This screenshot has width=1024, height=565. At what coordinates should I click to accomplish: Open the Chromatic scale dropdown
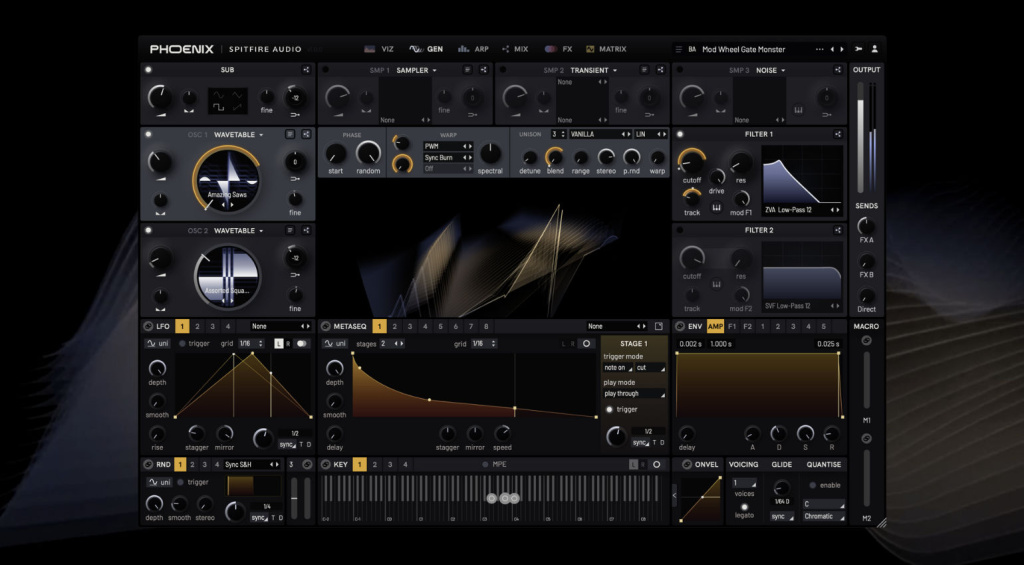click(824, 517)
